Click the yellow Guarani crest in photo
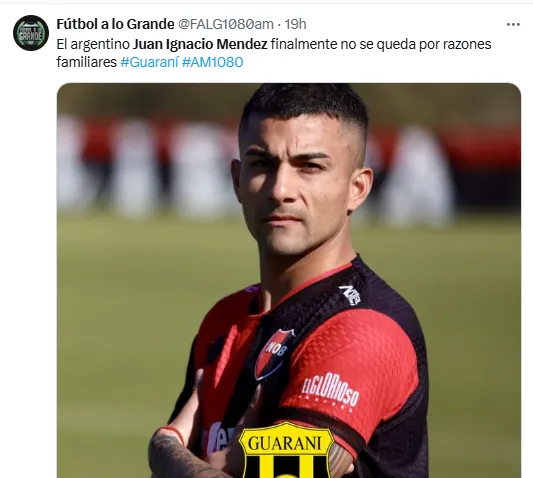Viewport: 533px width, 478px height. (x=286, y=450)
